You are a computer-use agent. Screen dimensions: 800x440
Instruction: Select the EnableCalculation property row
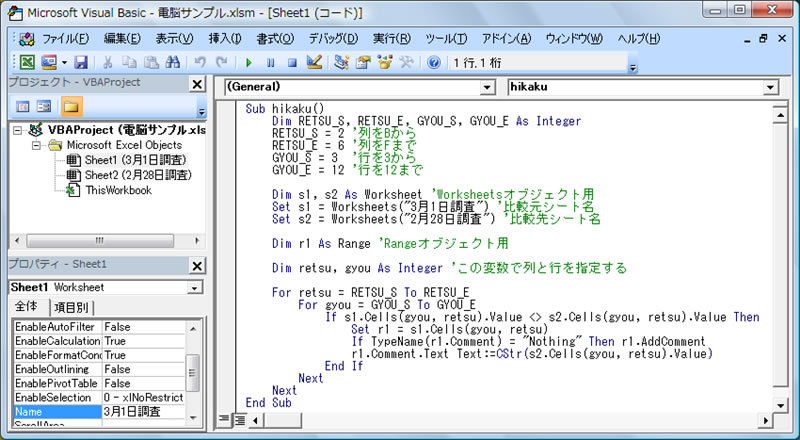98,341
